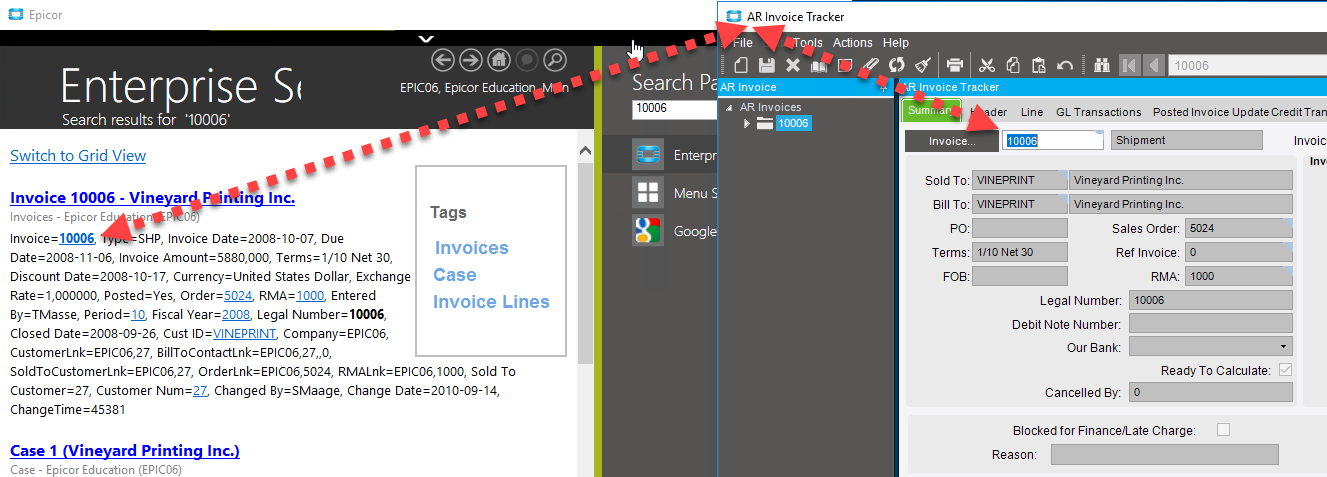The width and height of the screenshot is (1327, 477).
Task: Click the binoculars search icon
Action: 1102,65
